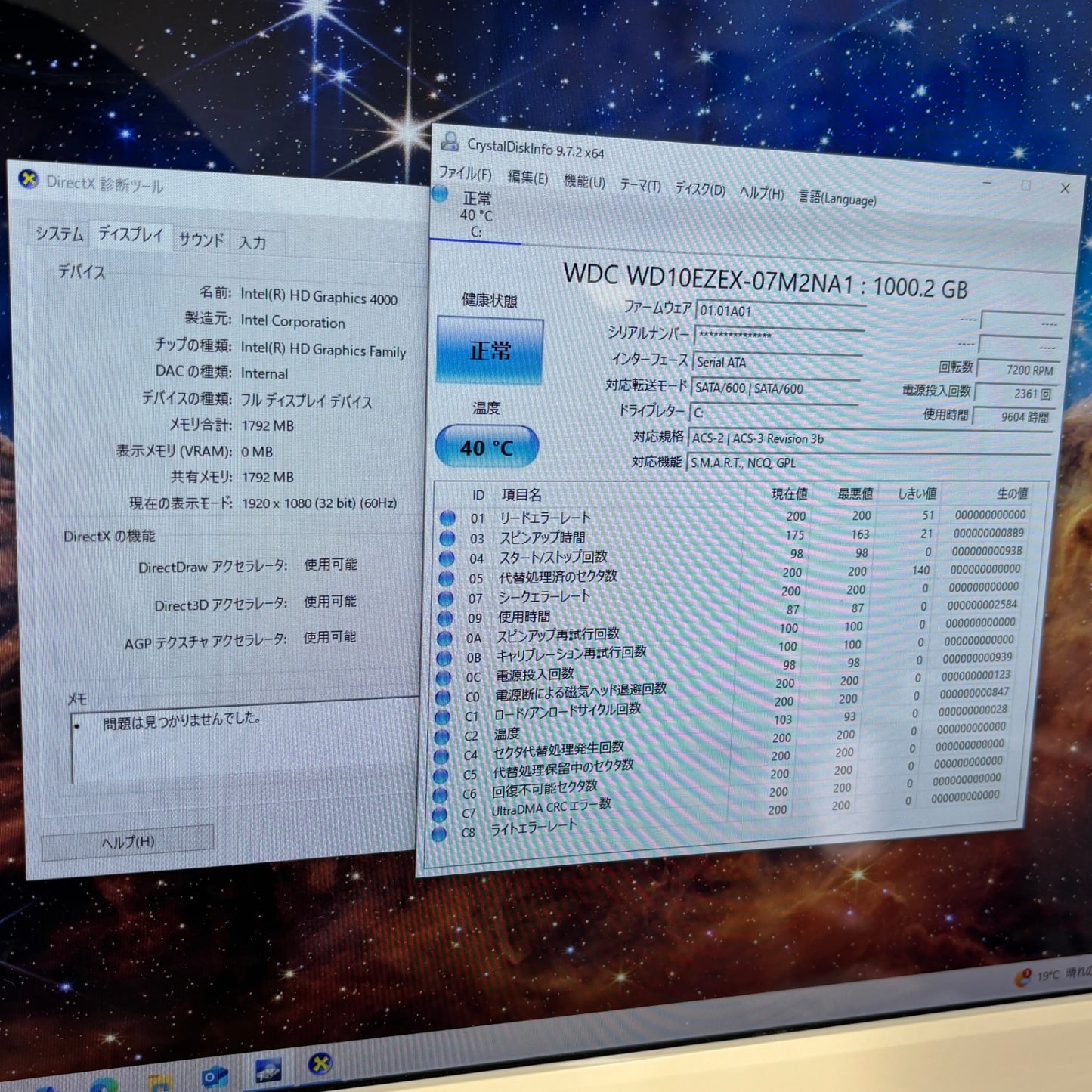Click status circle for ID 01 read error rate
The image size is (1092, 1092).
pyautogui.click(x=447, y=518)
